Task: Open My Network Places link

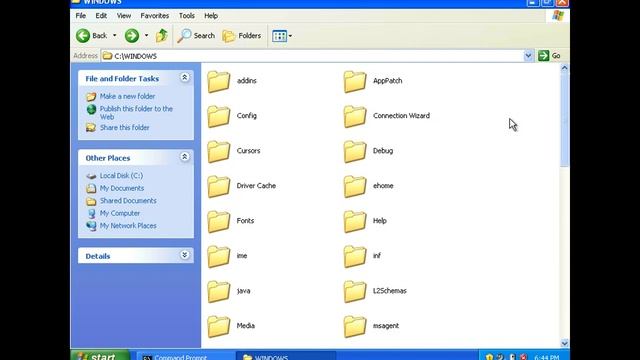Action: (128, 226)
